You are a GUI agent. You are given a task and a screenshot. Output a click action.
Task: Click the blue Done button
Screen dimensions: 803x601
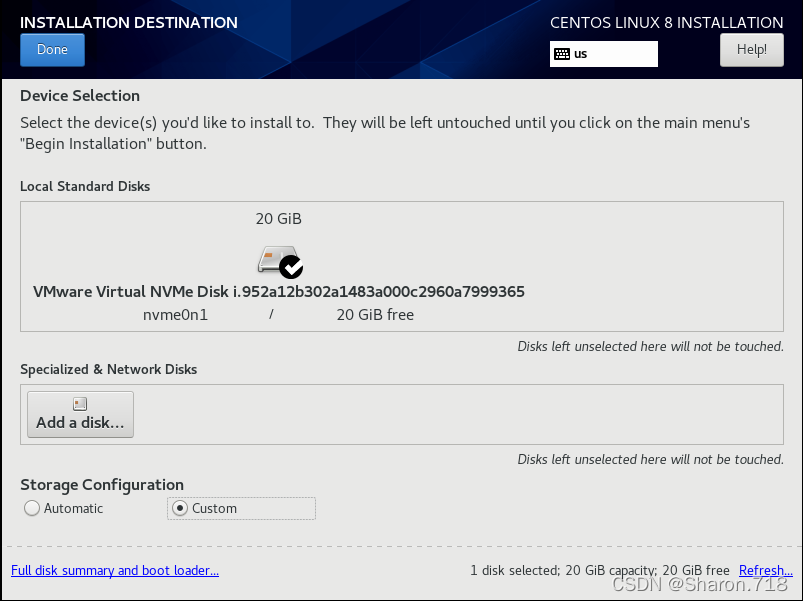click(52, 50)
